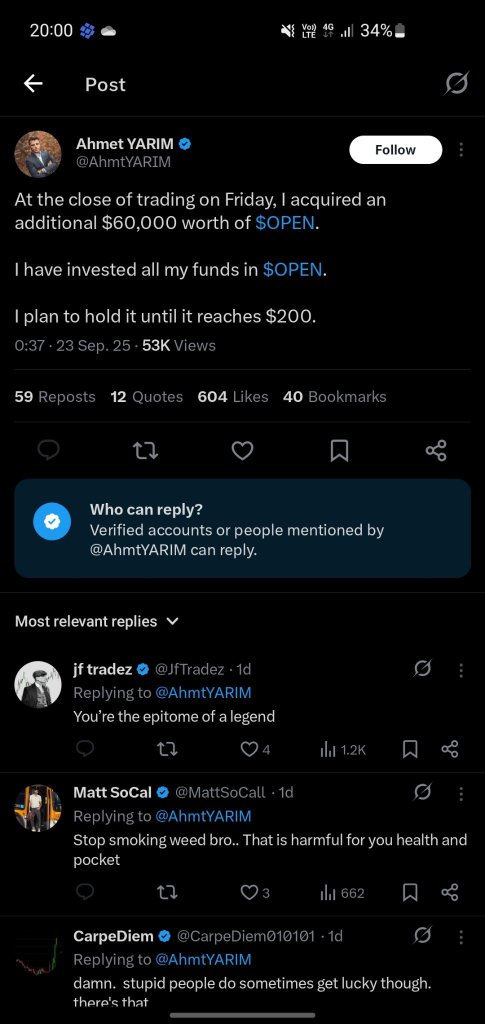Open Ahmet YARIM's profile picture
Screen dimensions: 485x1024
pos(38,154)
